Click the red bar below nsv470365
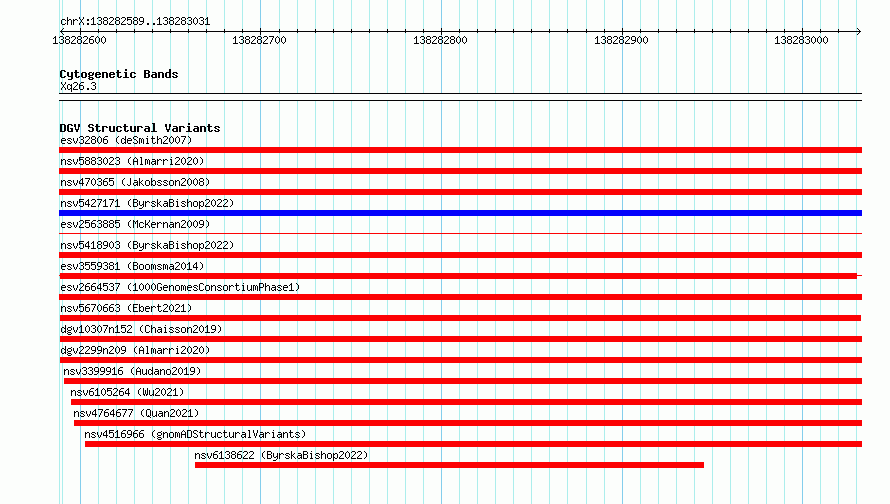Screen dimensions: 890x504 click(460, 192)
